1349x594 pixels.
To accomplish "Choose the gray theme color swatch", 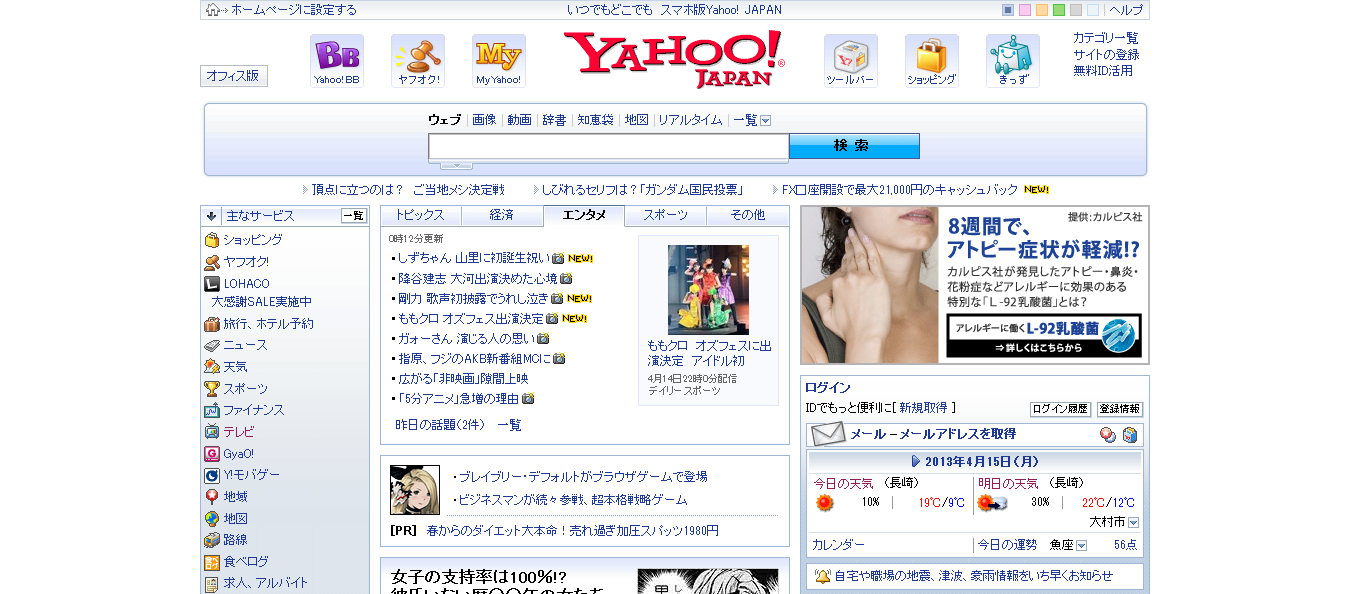I will tap(1076, 10).
